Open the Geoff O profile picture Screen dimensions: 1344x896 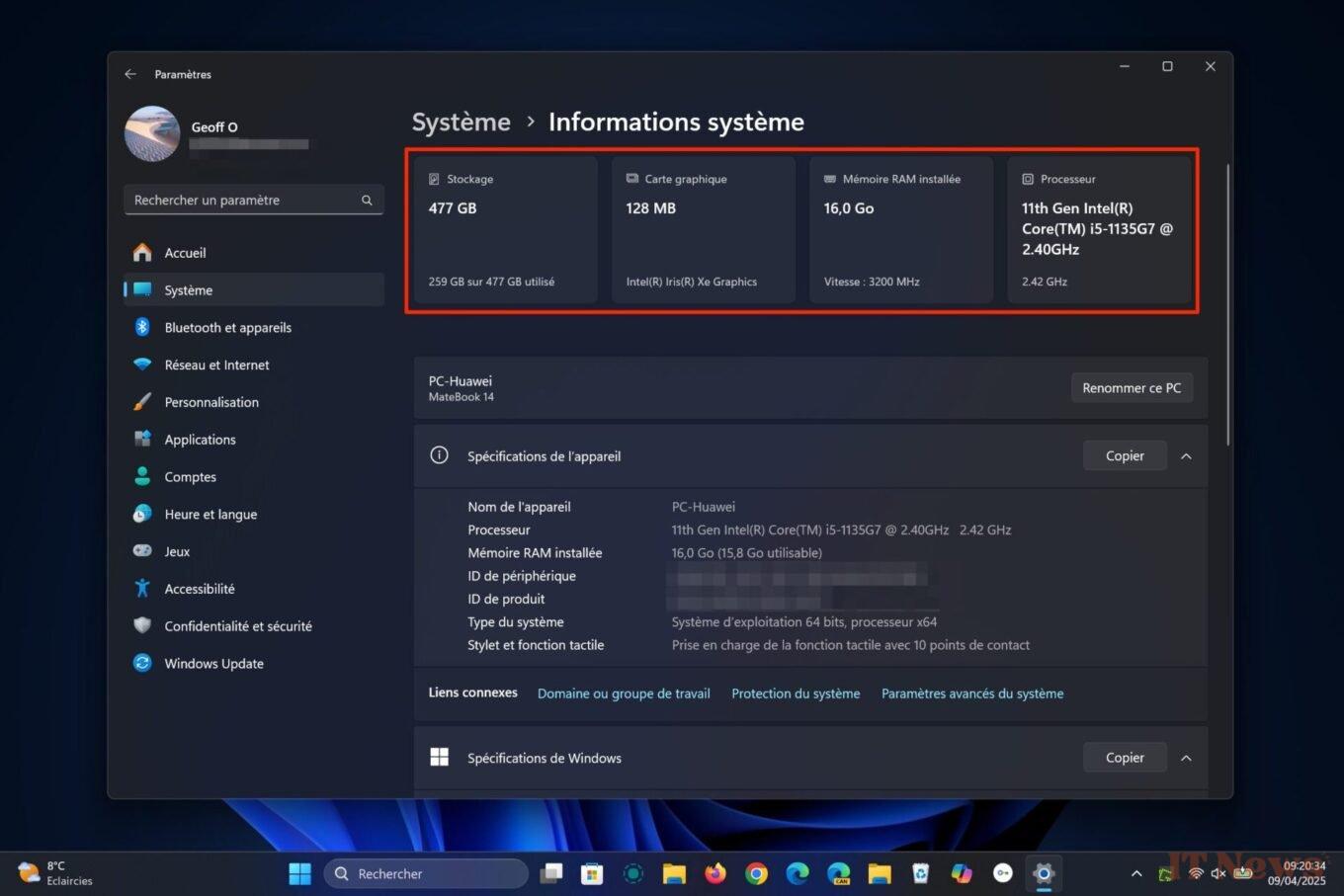pyautogui.click(x=152, y=133)
